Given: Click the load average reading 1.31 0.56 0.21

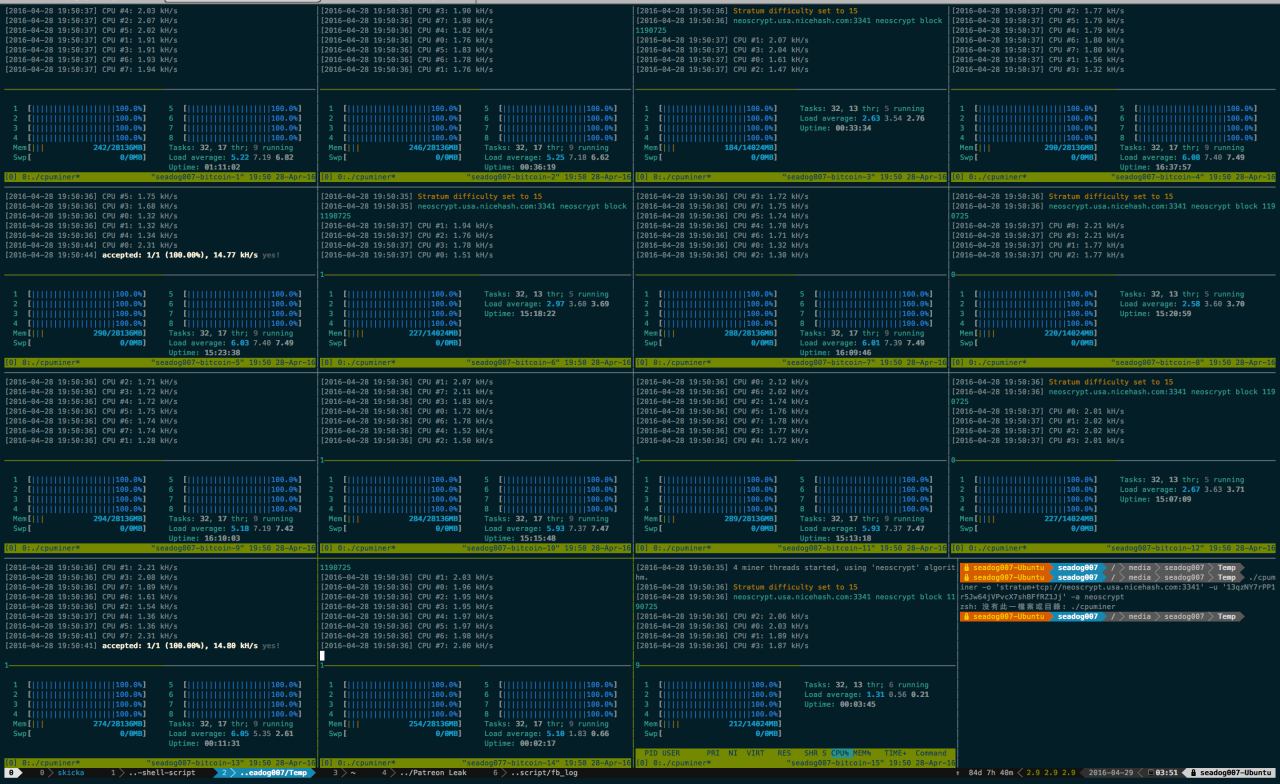Looking at the screenshot, I should (897, 695).
